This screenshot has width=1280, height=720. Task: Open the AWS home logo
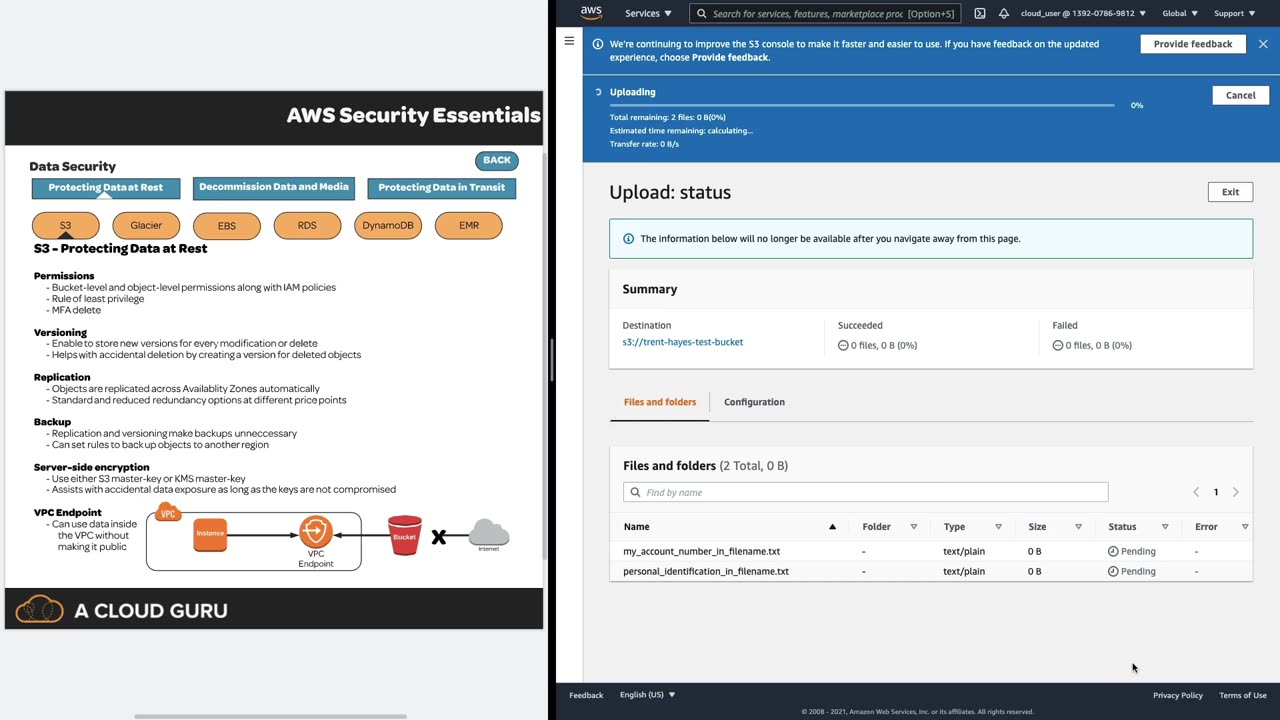[x=591, y=13]
